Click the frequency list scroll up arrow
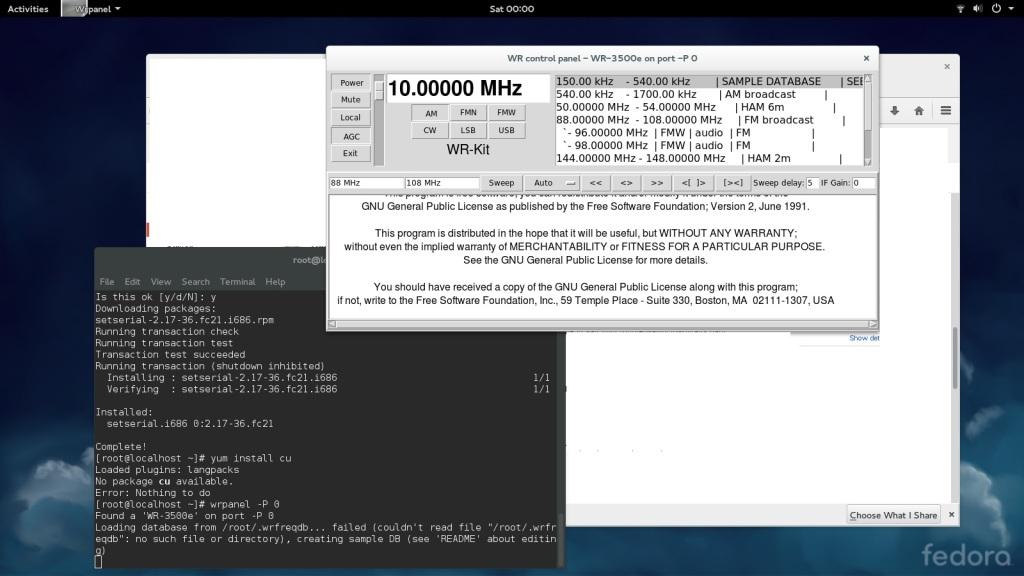Image resolution: width=1024 pixels, height=576 pixels. [x=868, y=78]
